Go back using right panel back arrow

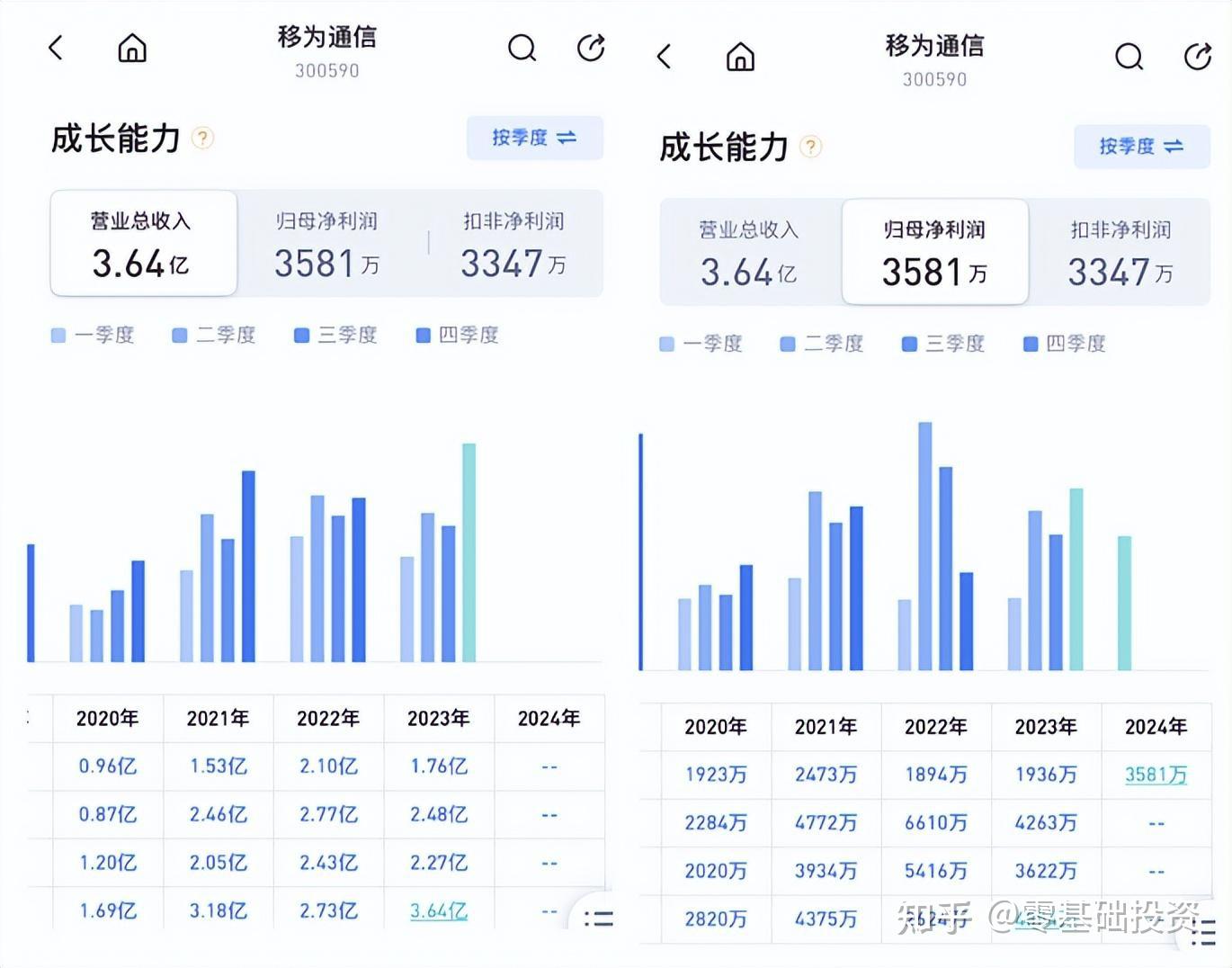(x=664, y=57)
